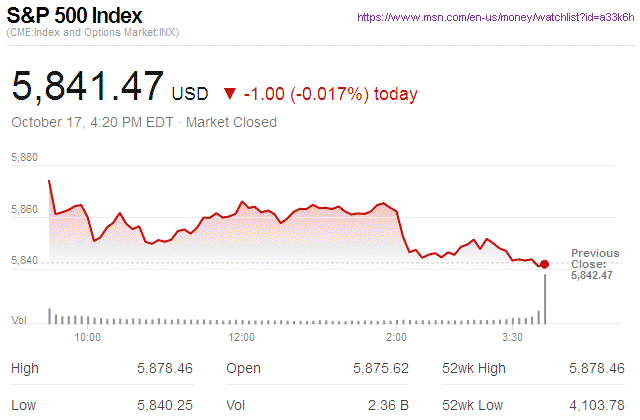Select the 12:00 time axis label
This screenshot has height=420, width=640.
coord(242,337)
